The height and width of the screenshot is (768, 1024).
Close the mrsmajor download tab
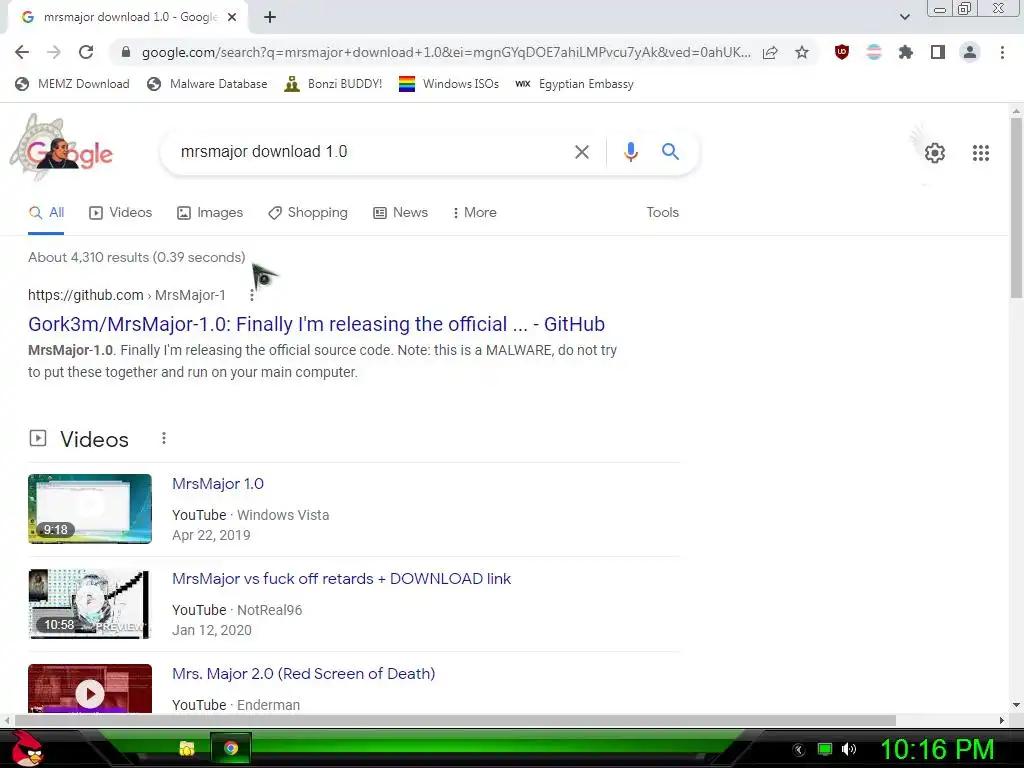(232, 17)
